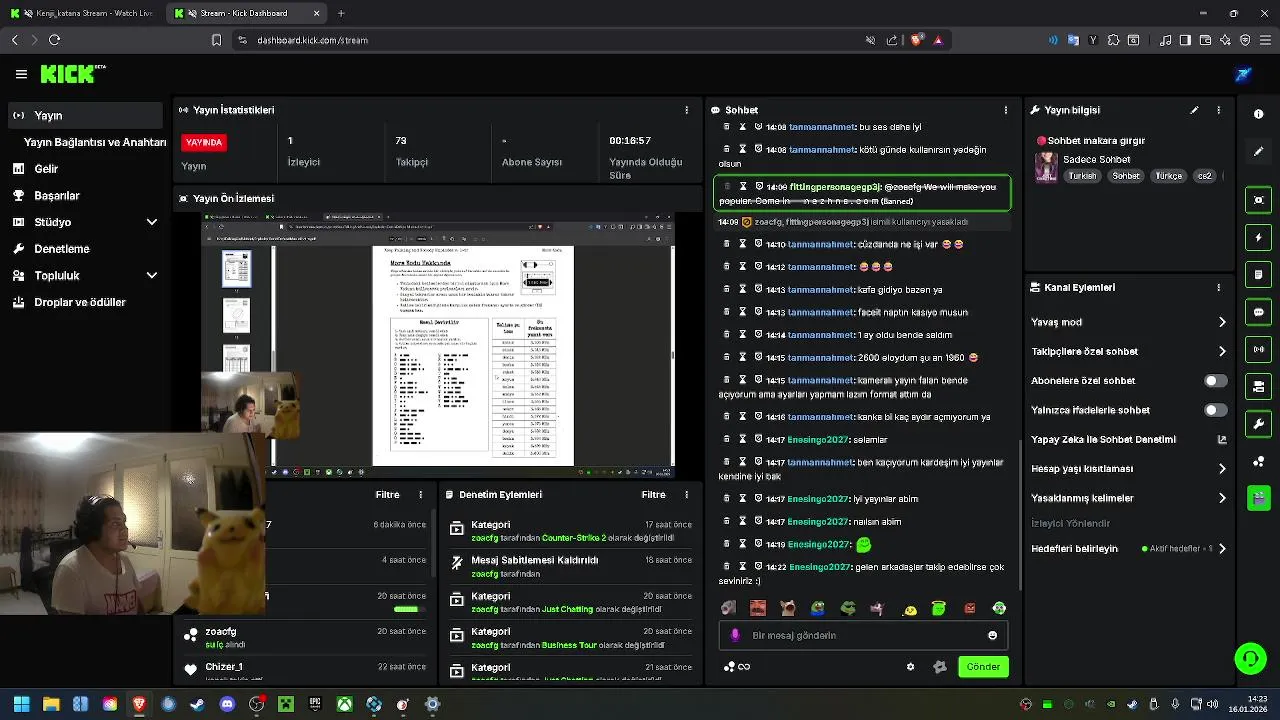The width and height of the screenshot is (1280, 720).
Task: Open Kanal Eylemleri three-dot menu
Action: [x=1218, y=287]
